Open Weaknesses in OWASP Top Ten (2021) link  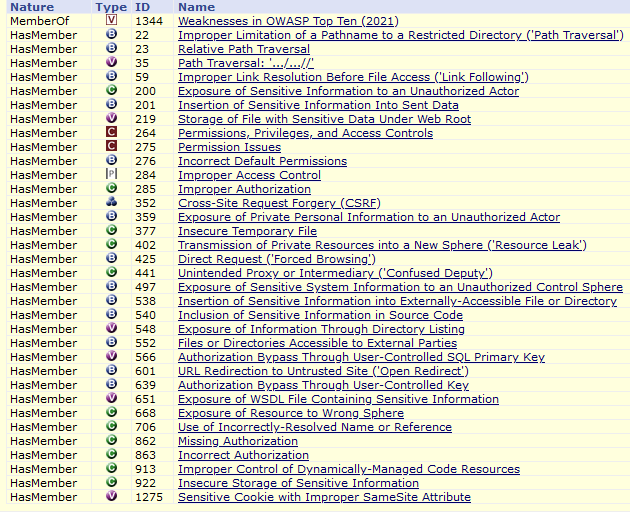288,21
